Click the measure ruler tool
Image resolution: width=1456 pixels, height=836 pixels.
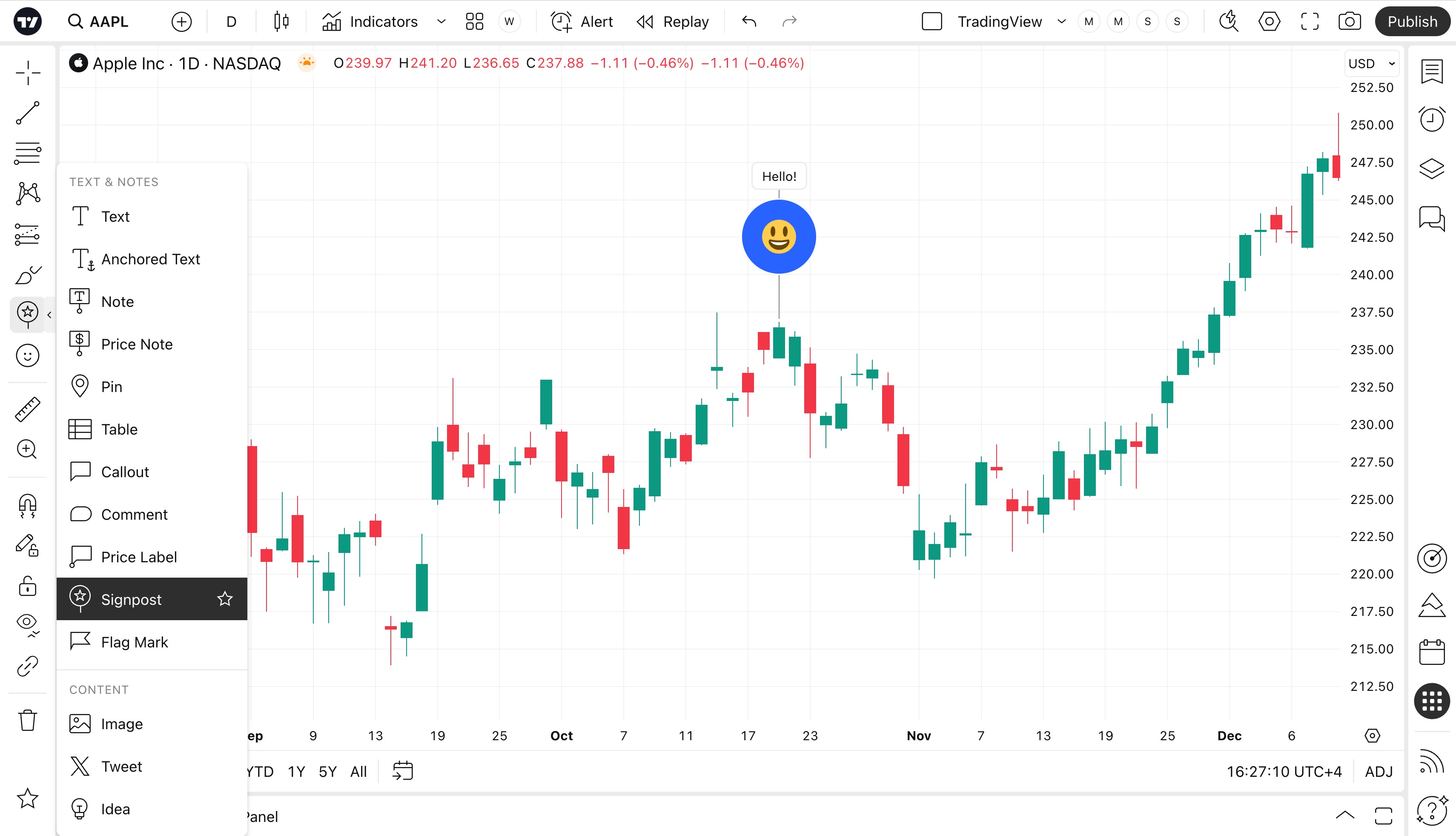tap(28, 409)
